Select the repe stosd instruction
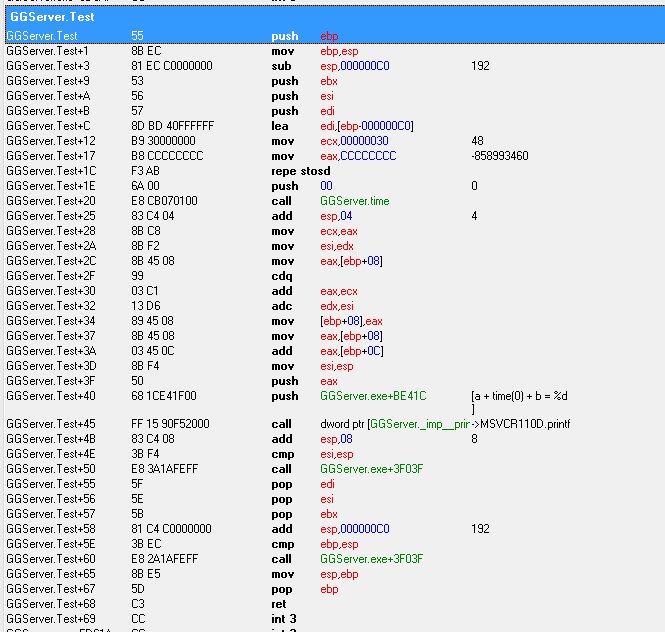The image size is (665, 632). 301,171
